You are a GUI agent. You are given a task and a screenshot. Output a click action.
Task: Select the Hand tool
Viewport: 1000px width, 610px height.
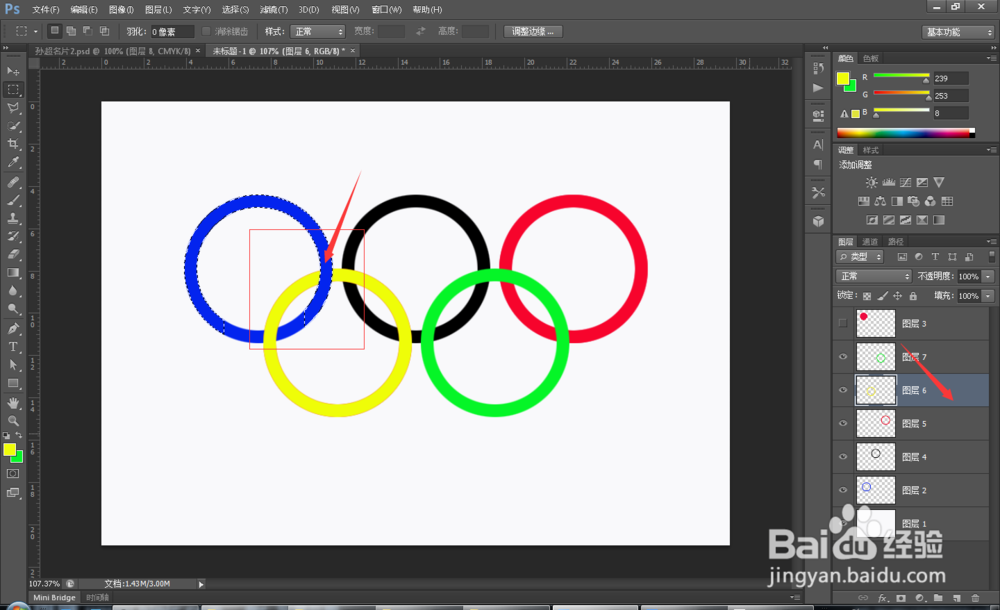[x=13, y=403]
